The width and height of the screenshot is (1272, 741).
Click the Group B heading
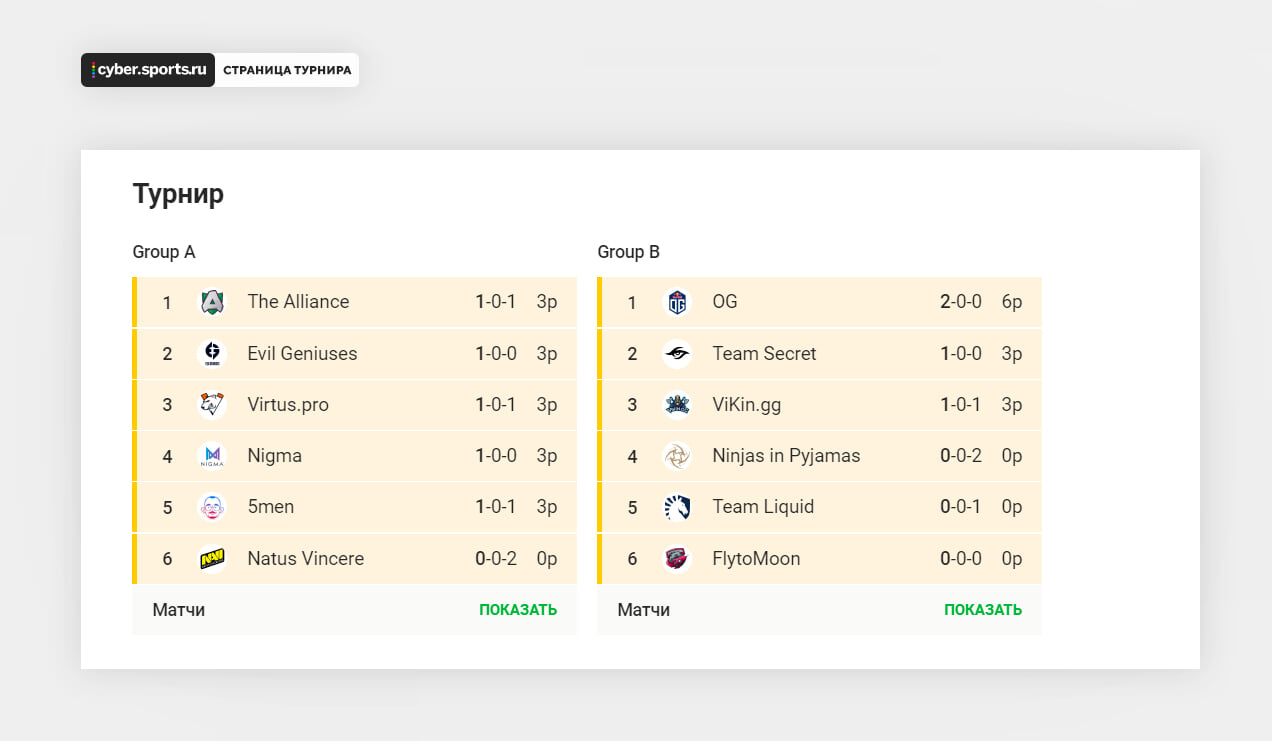[629, 252]
